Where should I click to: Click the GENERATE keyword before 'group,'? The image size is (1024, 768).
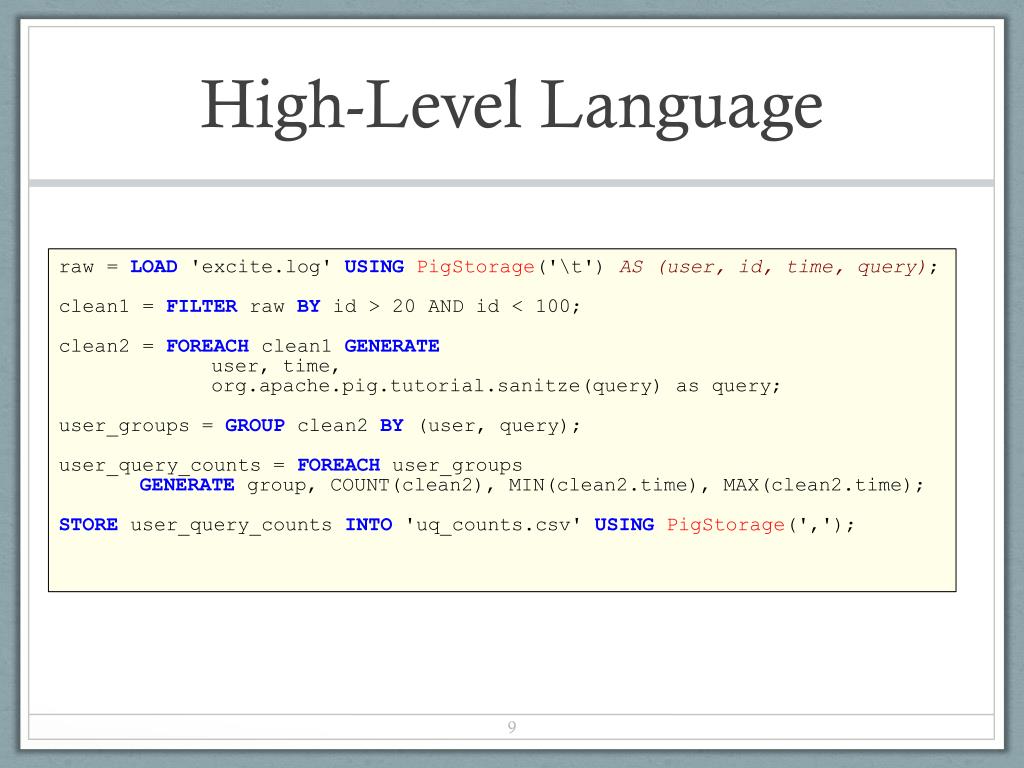point(187,485)
